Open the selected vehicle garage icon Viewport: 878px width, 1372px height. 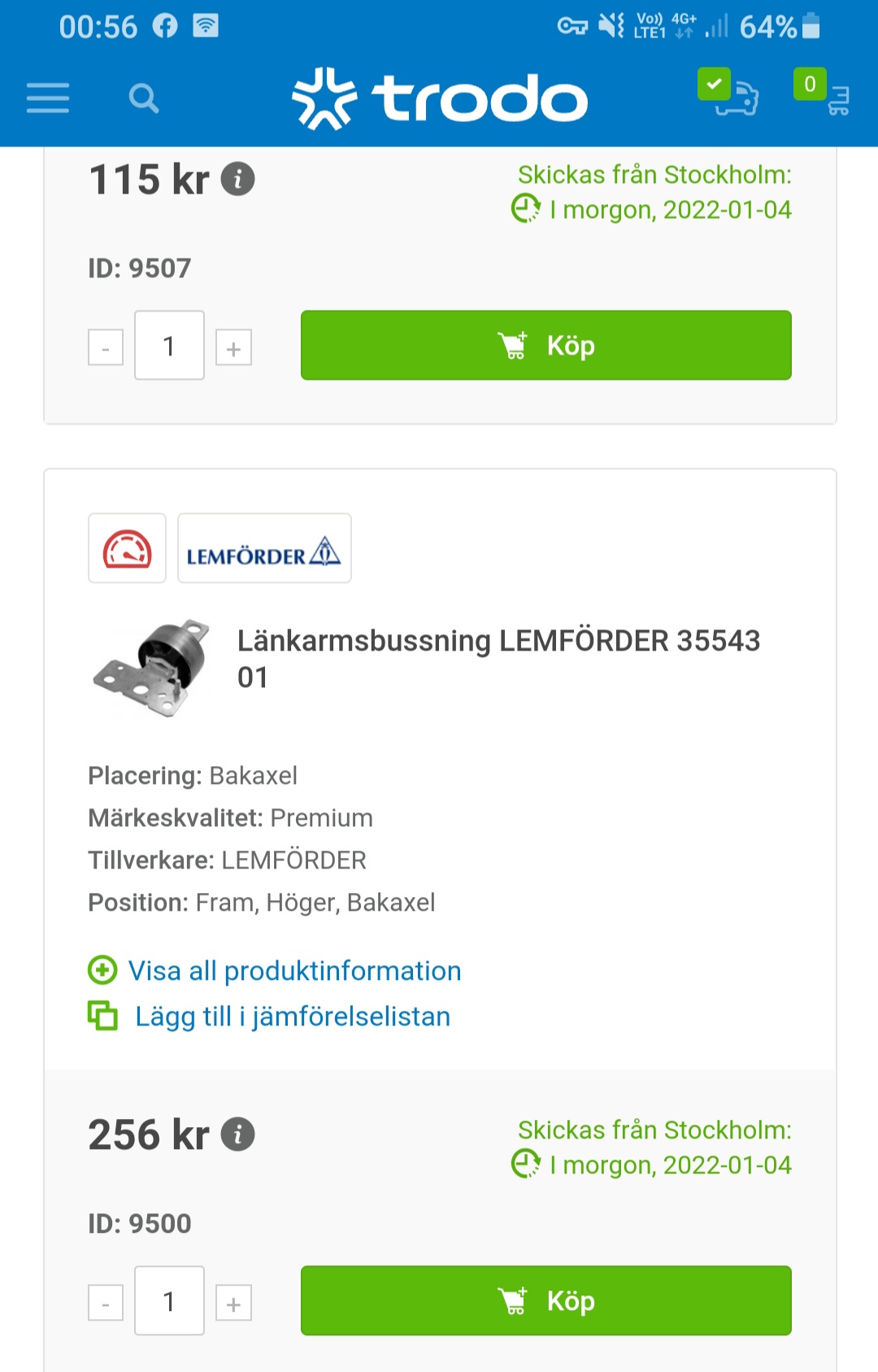[x=731, y=93]
